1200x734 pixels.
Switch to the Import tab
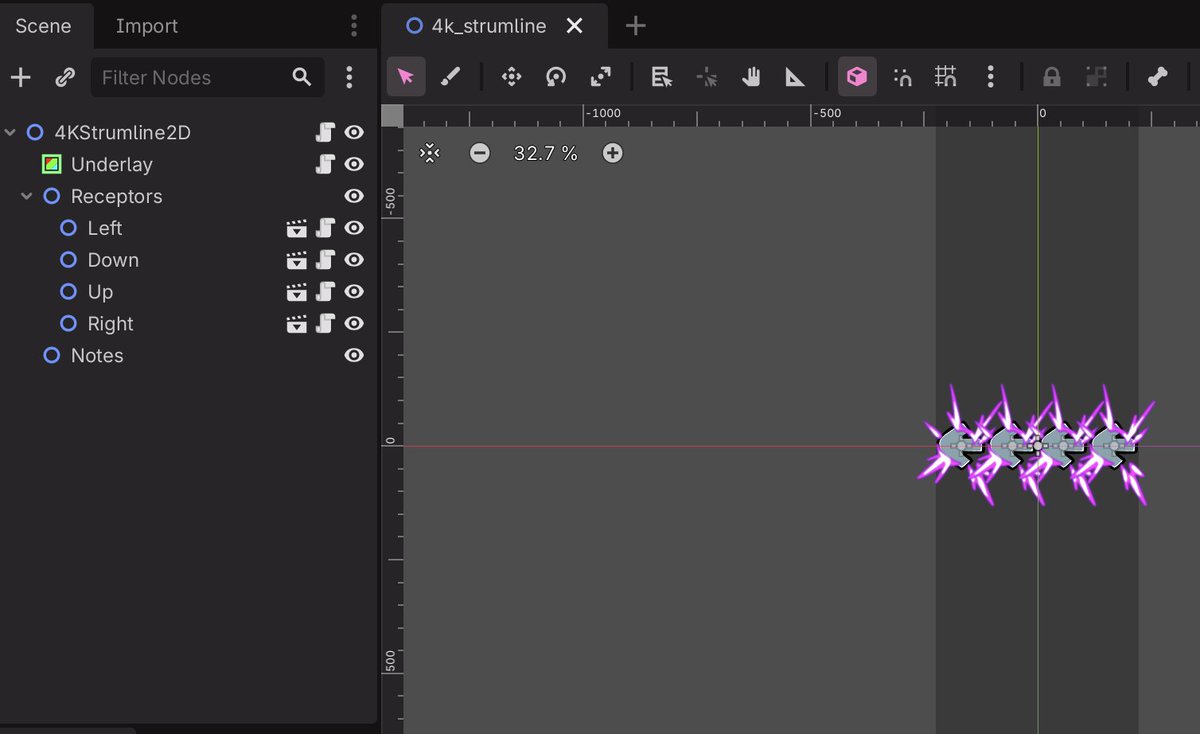[147, 26]
